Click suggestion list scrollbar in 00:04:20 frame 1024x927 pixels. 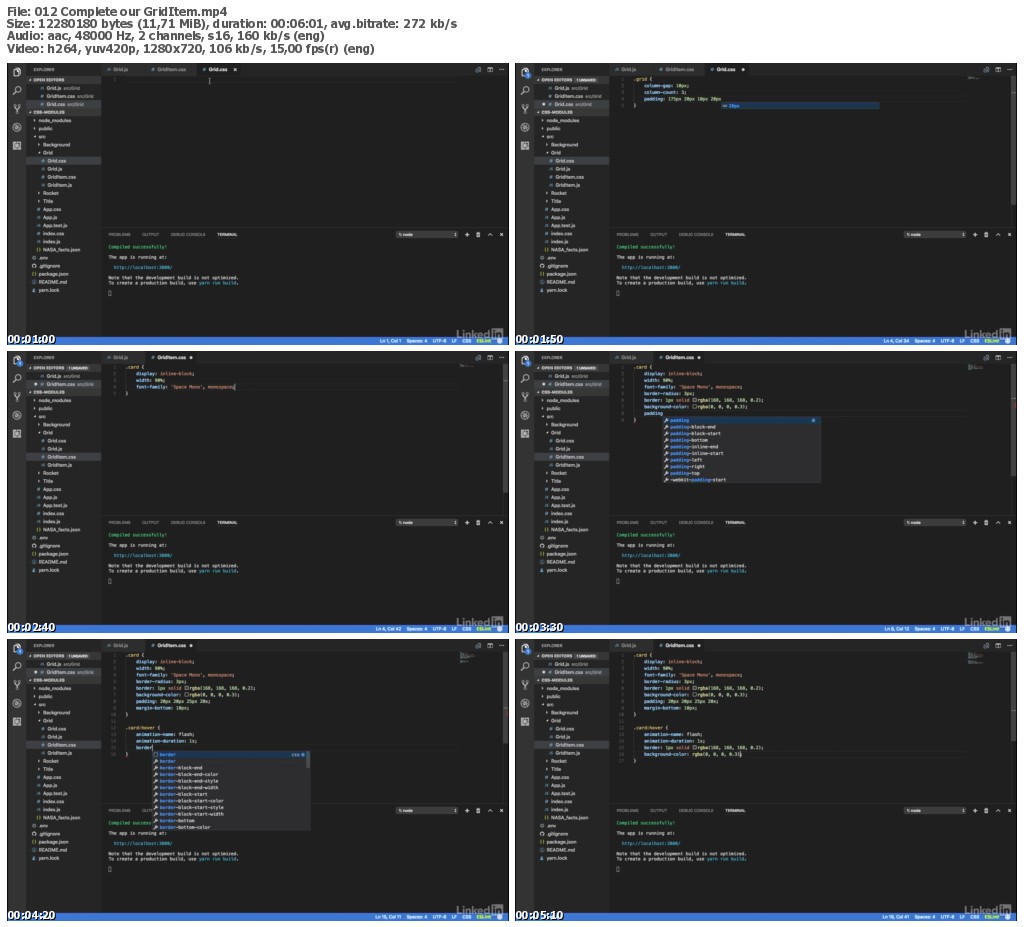coord(308,758)
